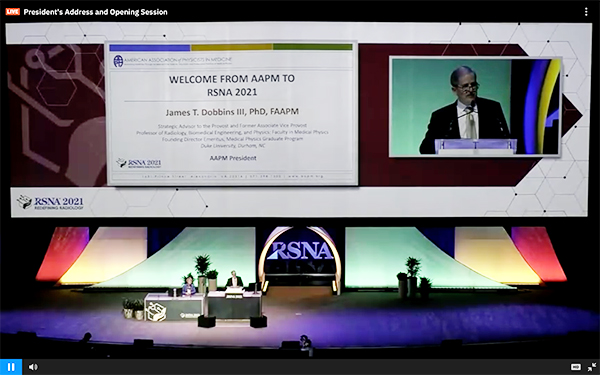Click the presentation slide in the video
Image resolution: width=600 pixels, height=375 pixels.
tap(232, 114)
